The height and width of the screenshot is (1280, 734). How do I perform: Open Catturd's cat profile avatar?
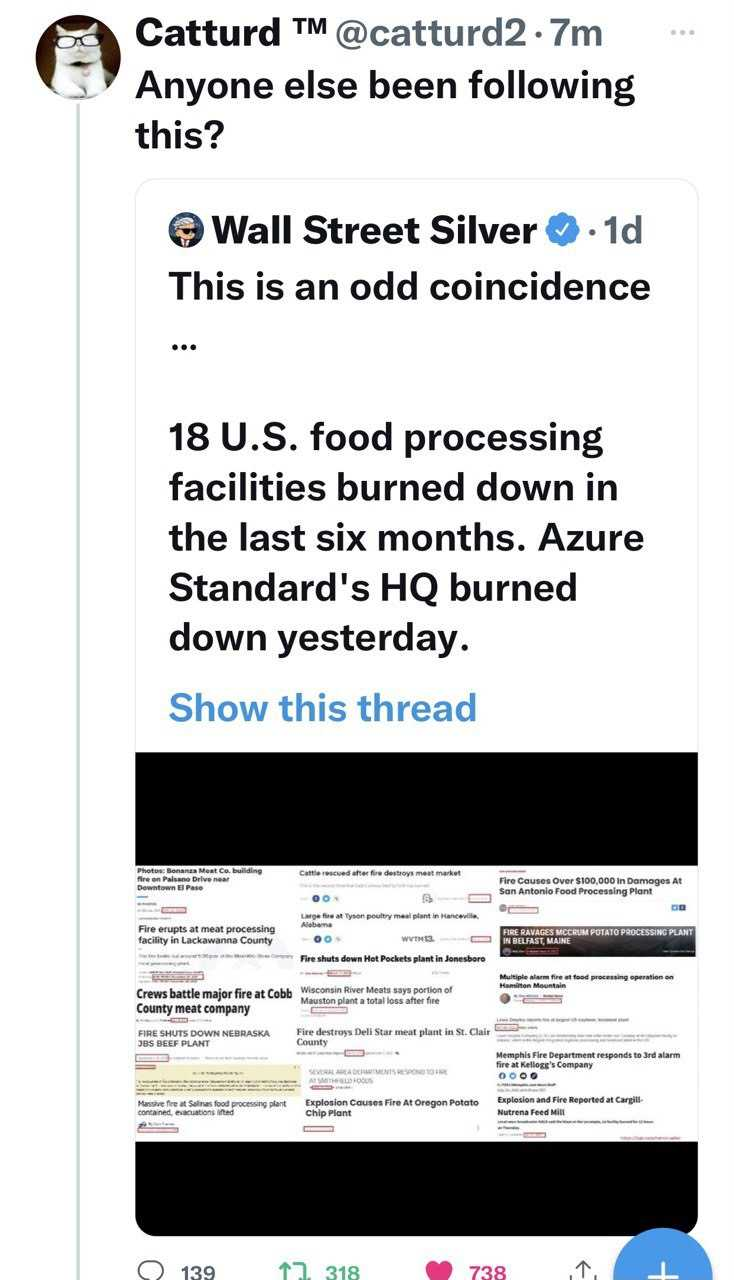click(x=78, y=57)
